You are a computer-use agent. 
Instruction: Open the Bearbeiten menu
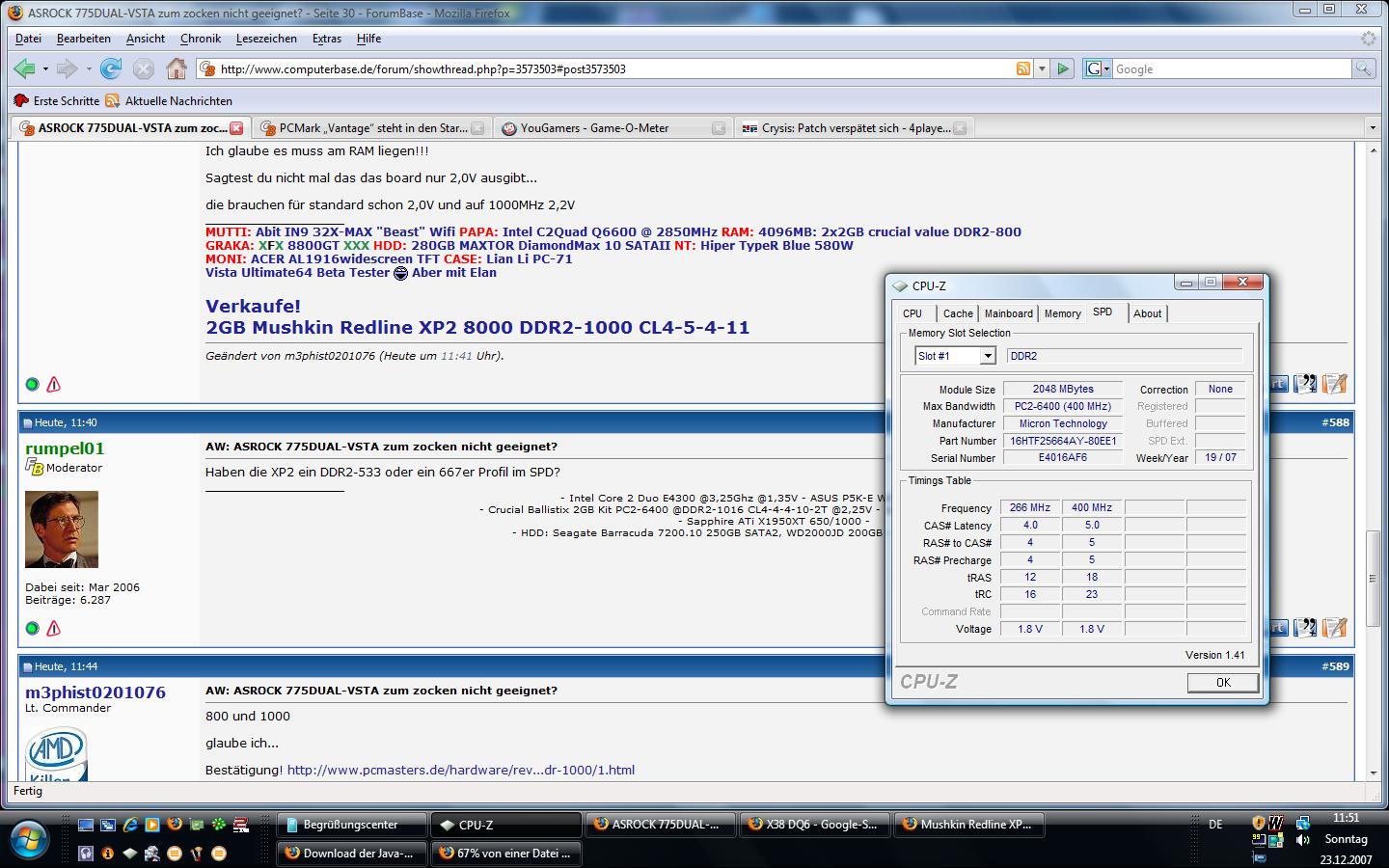84,39
